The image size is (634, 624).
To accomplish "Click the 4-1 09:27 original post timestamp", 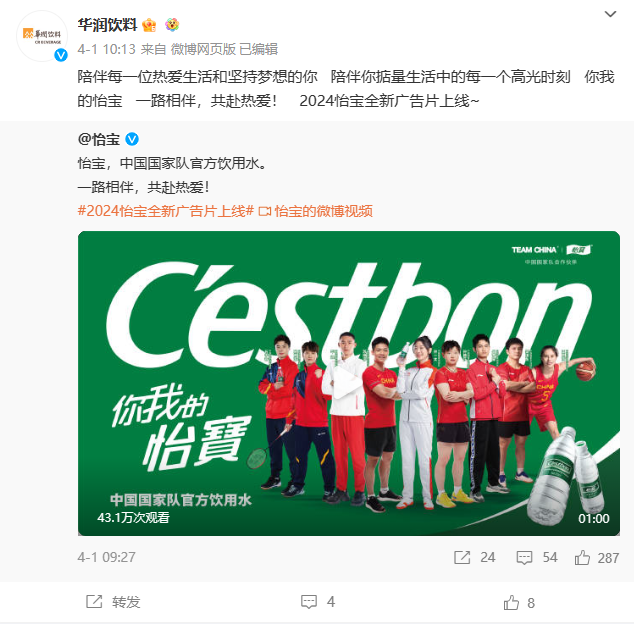I will [x=106, y=557].
